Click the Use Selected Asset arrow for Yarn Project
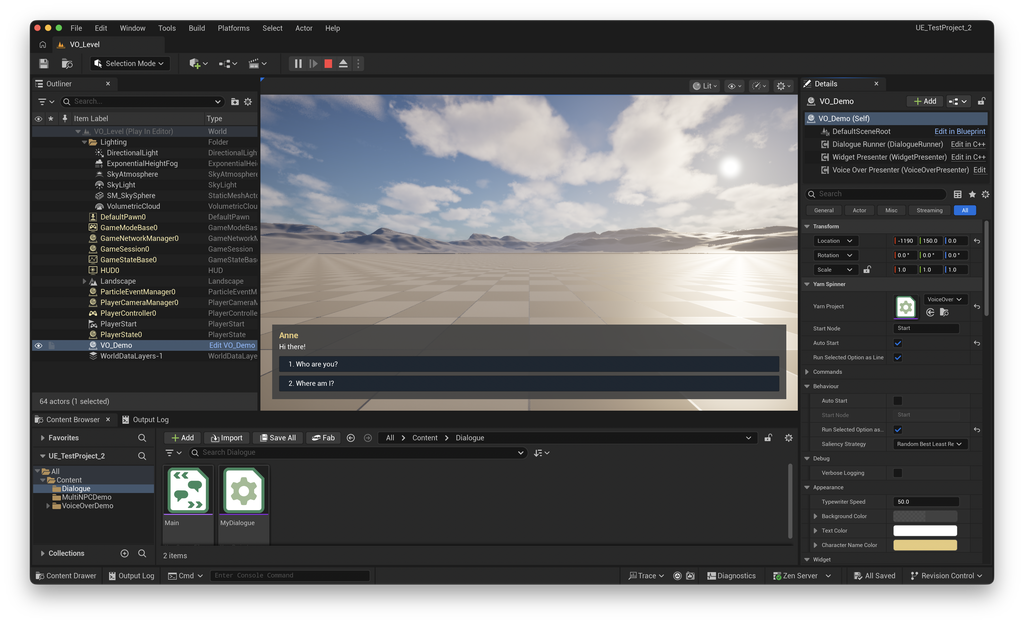1024x624 pixels. coord(930,313)
